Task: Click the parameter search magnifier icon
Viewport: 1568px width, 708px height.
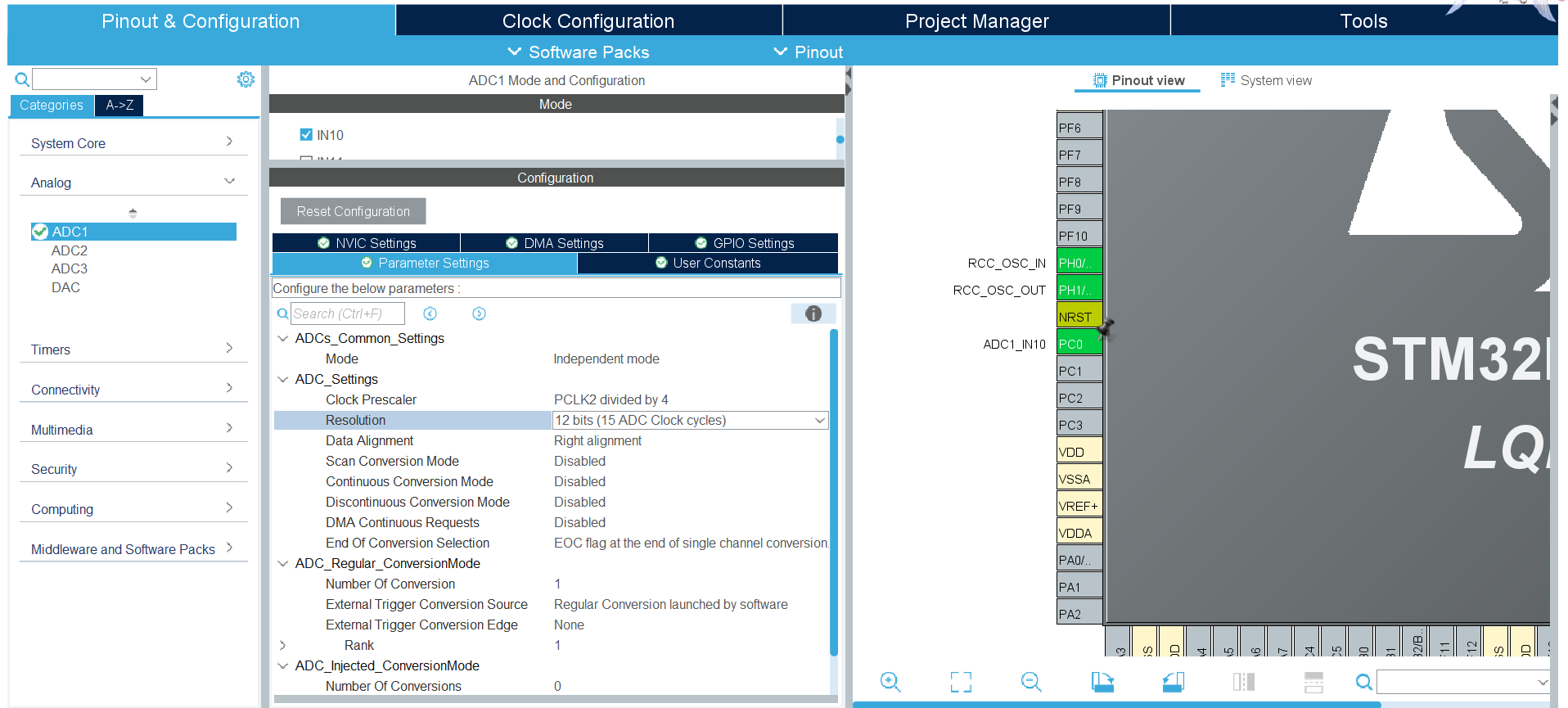Action: click(282, 313)
